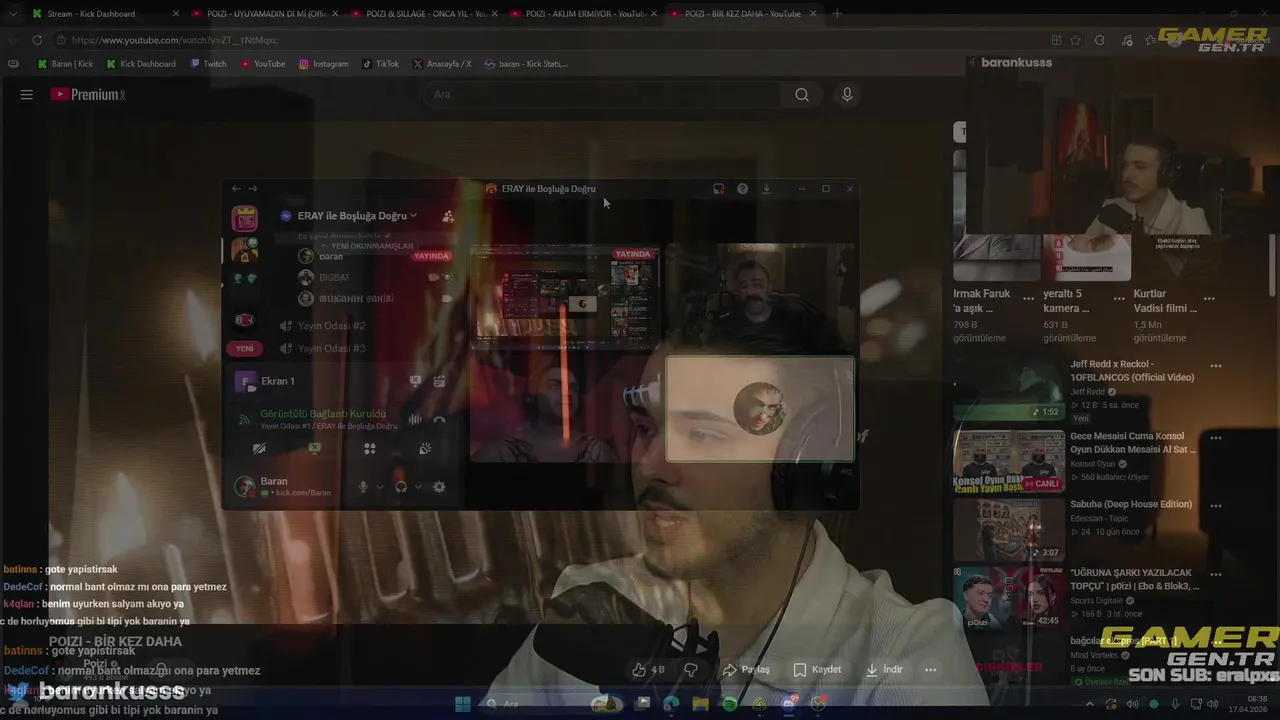Reload the page in the browser
This screenshot has width=1280, height=720.
coord(37,40)
